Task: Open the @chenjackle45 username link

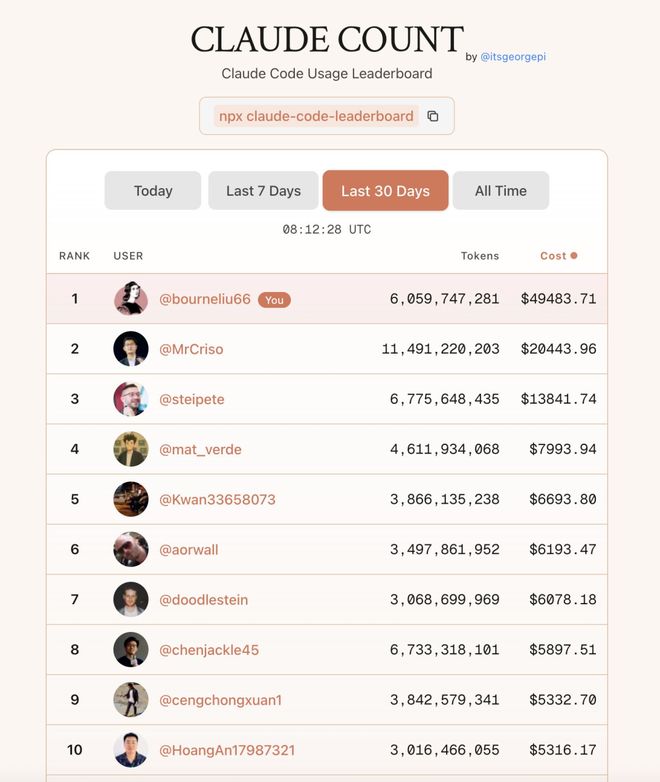Action: click(209, 650)
